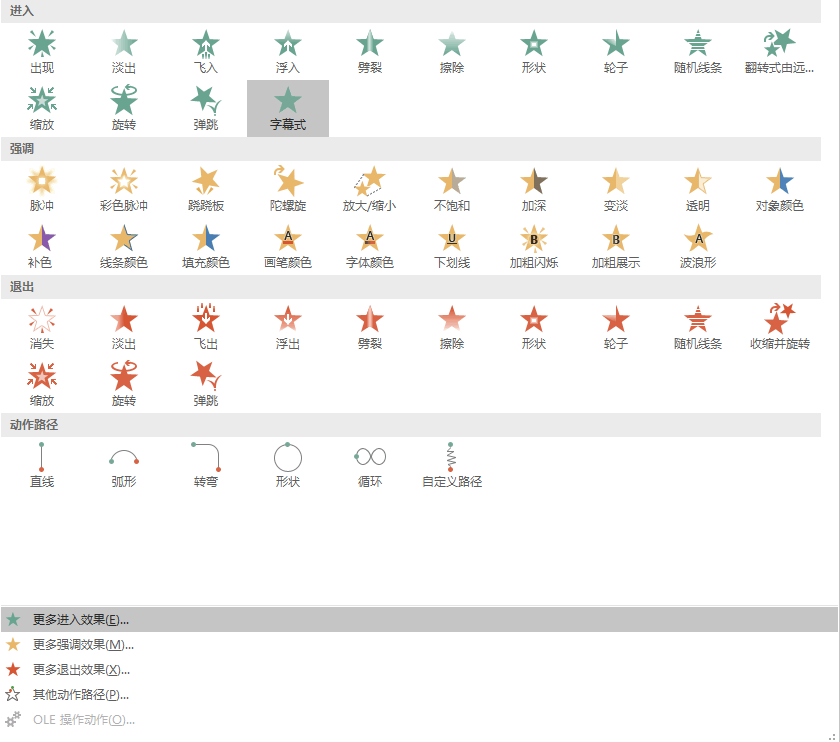The height and width of the screenshot is (742, 840).
Task: Select the 轮子 entrance animation
Action: (616, 52)
